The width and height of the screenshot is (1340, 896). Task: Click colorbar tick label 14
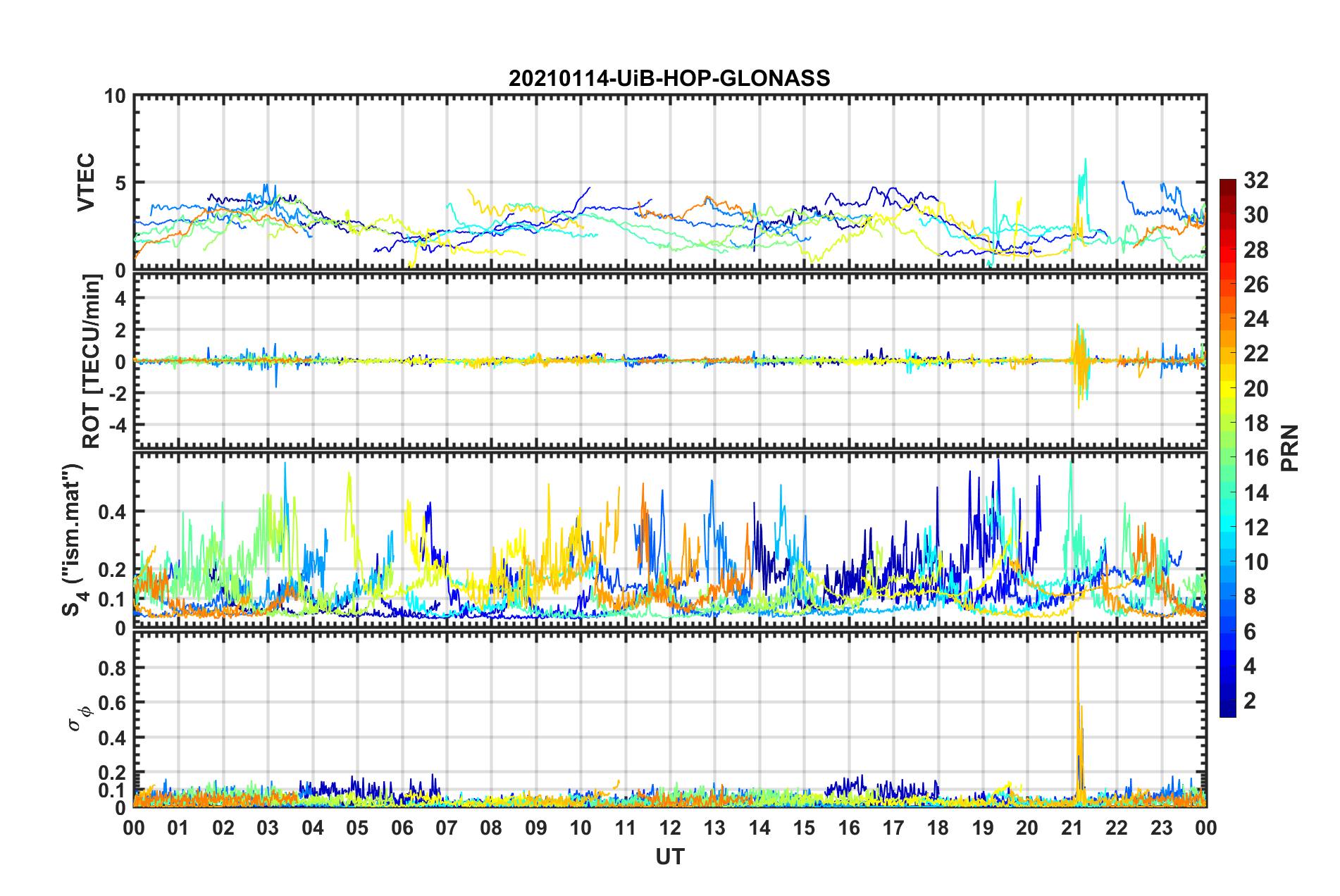coord(1255,493)
